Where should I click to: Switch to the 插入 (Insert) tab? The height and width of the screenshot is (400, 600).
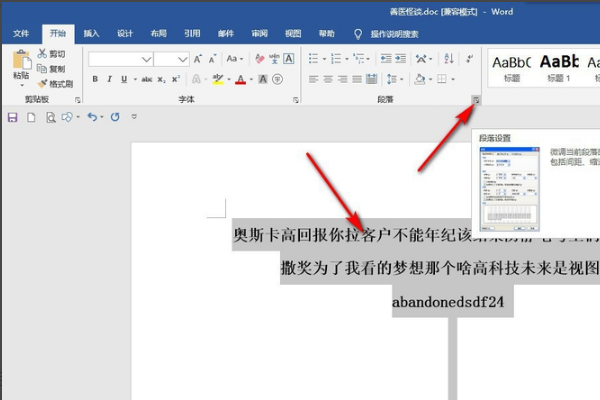point(91,33)
